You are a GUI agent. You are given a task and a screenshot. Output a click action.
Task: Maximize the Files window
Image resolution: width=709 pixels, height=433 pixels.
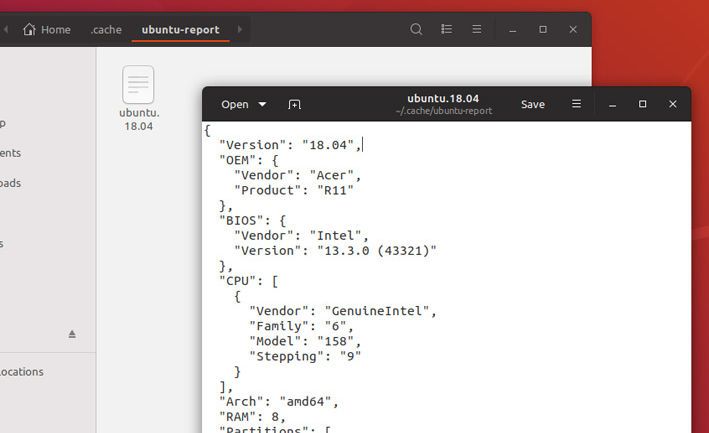[543, 29]
